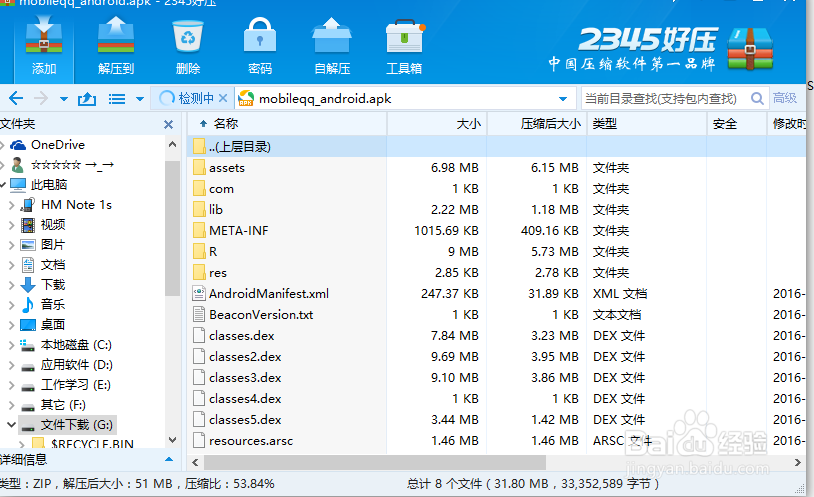Viewport: 814px width, 497px height.
Task: Click the 自解压 (Self-extract) icon
Action: [332, 45]
